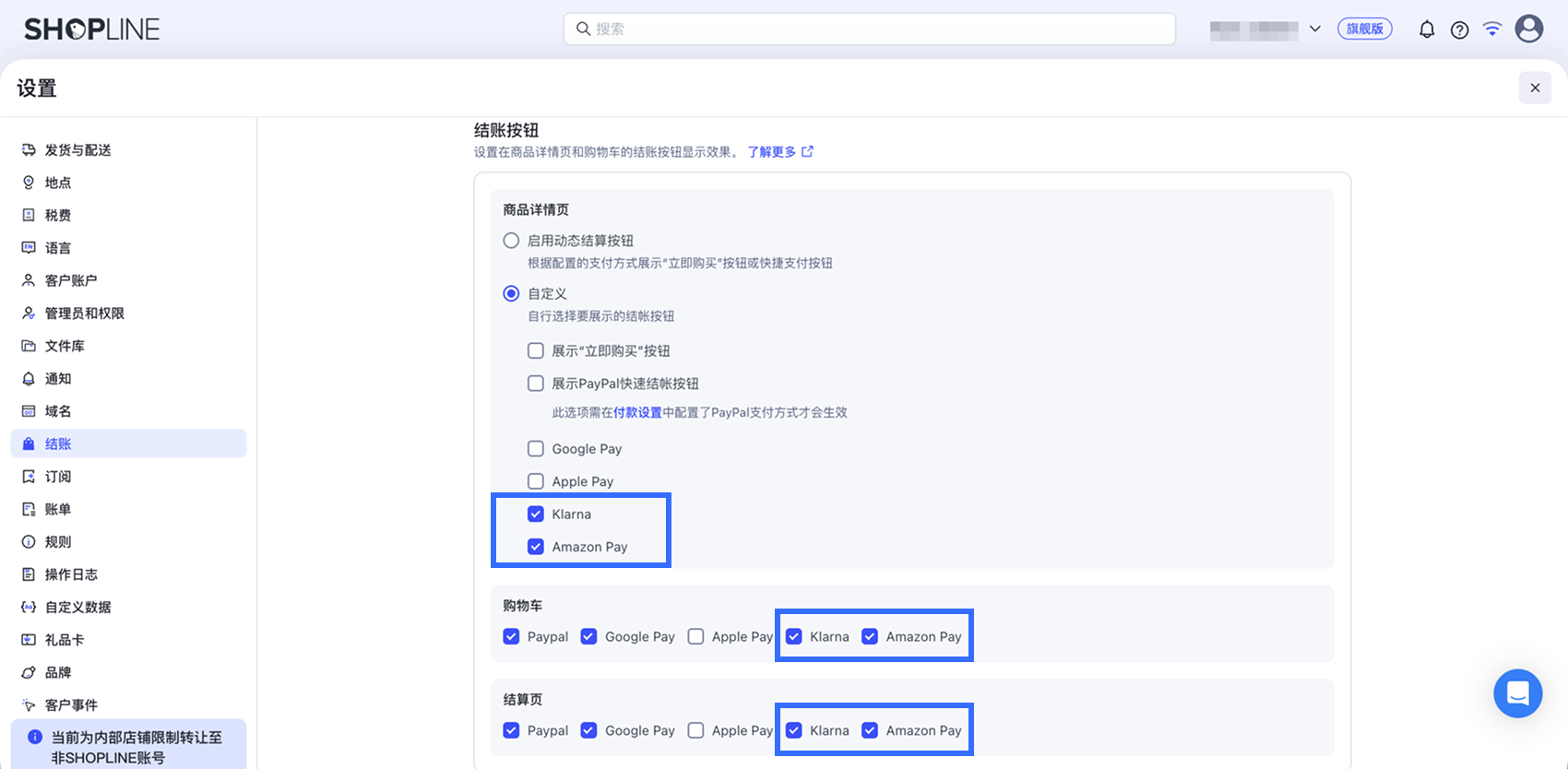Click the brand icon beside 品牌

29,672
